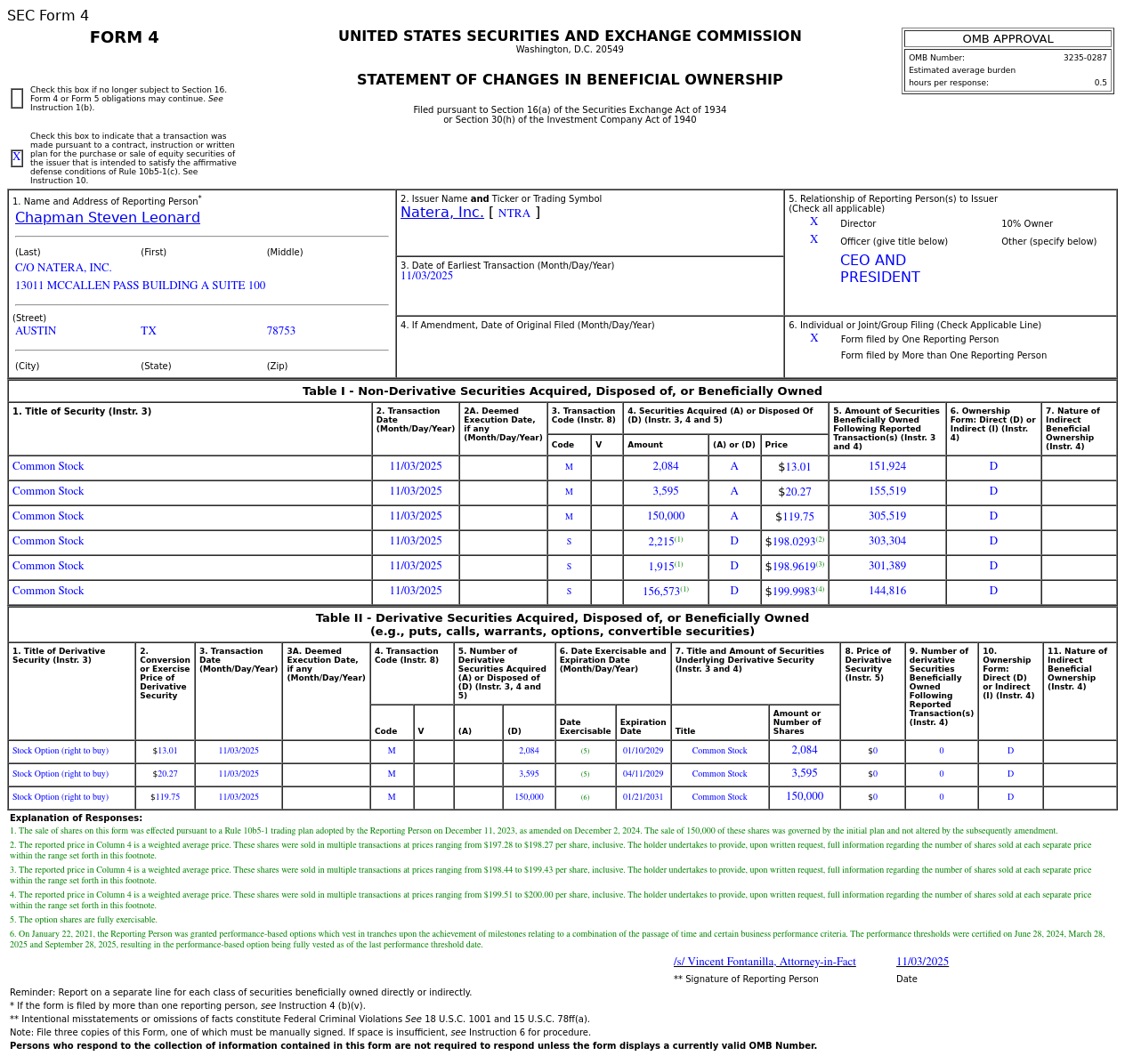Viewport: 1125px width, 1064px height.
Task: Click the Stock Option row priced at $119.75
Action: coord(61,797)
